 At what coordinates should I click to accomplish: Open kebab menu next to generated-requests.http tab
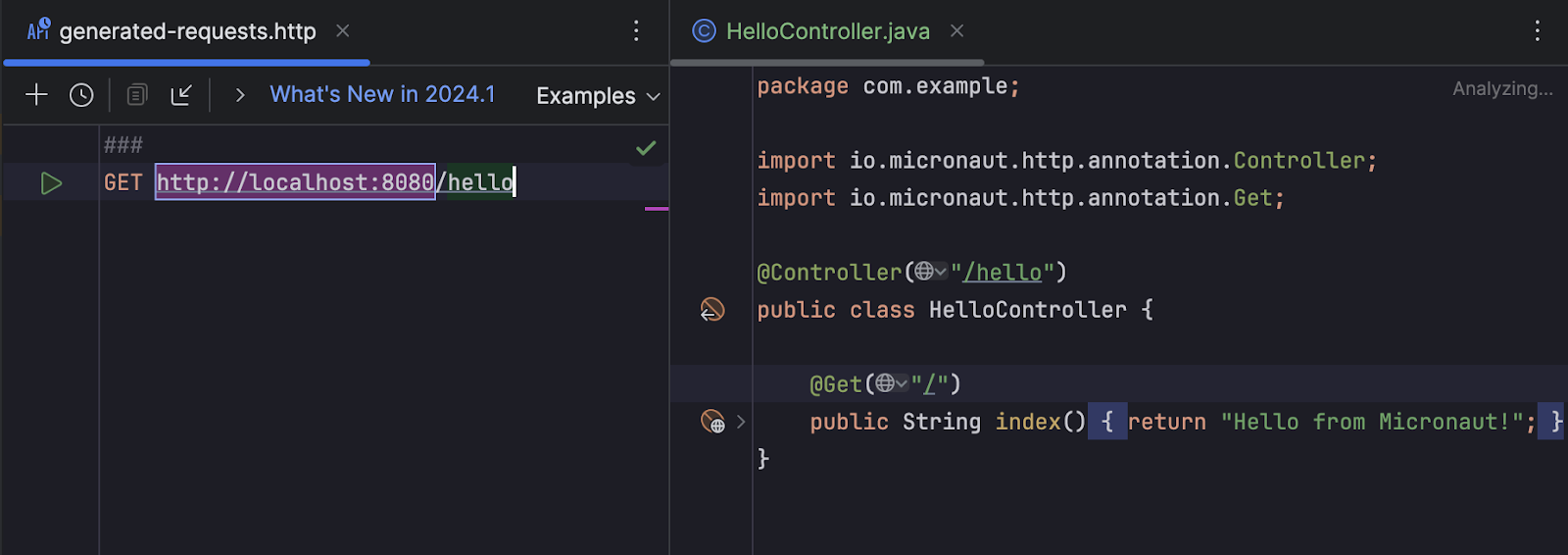(x=636, y=31)
